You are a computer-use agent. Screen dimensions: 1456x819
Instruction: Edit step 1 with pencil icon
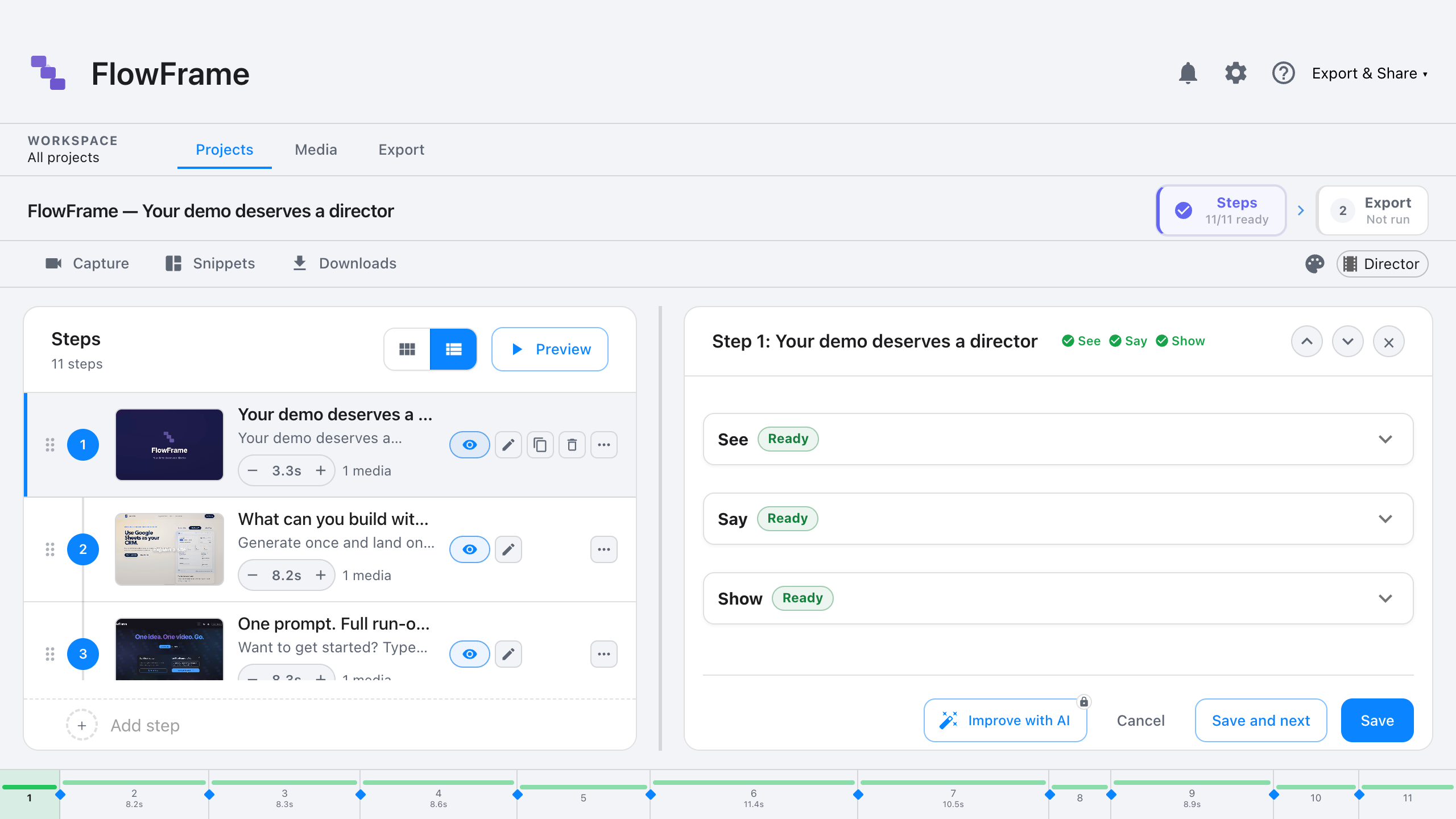508,445
